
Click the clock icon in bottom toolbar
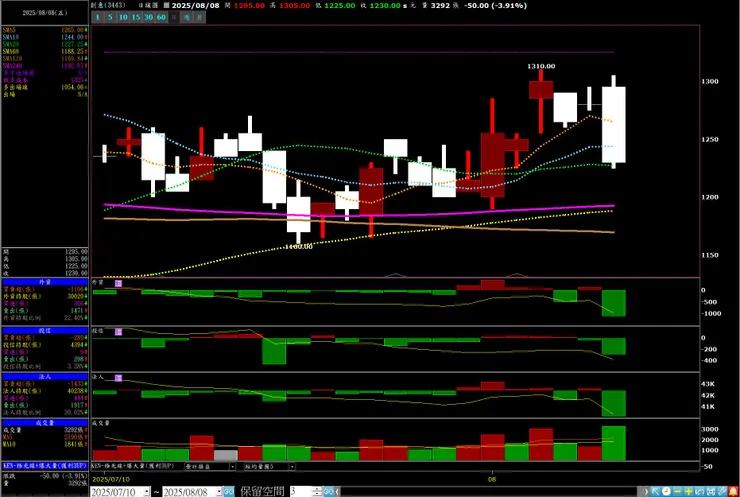click(x=666, y=491)
